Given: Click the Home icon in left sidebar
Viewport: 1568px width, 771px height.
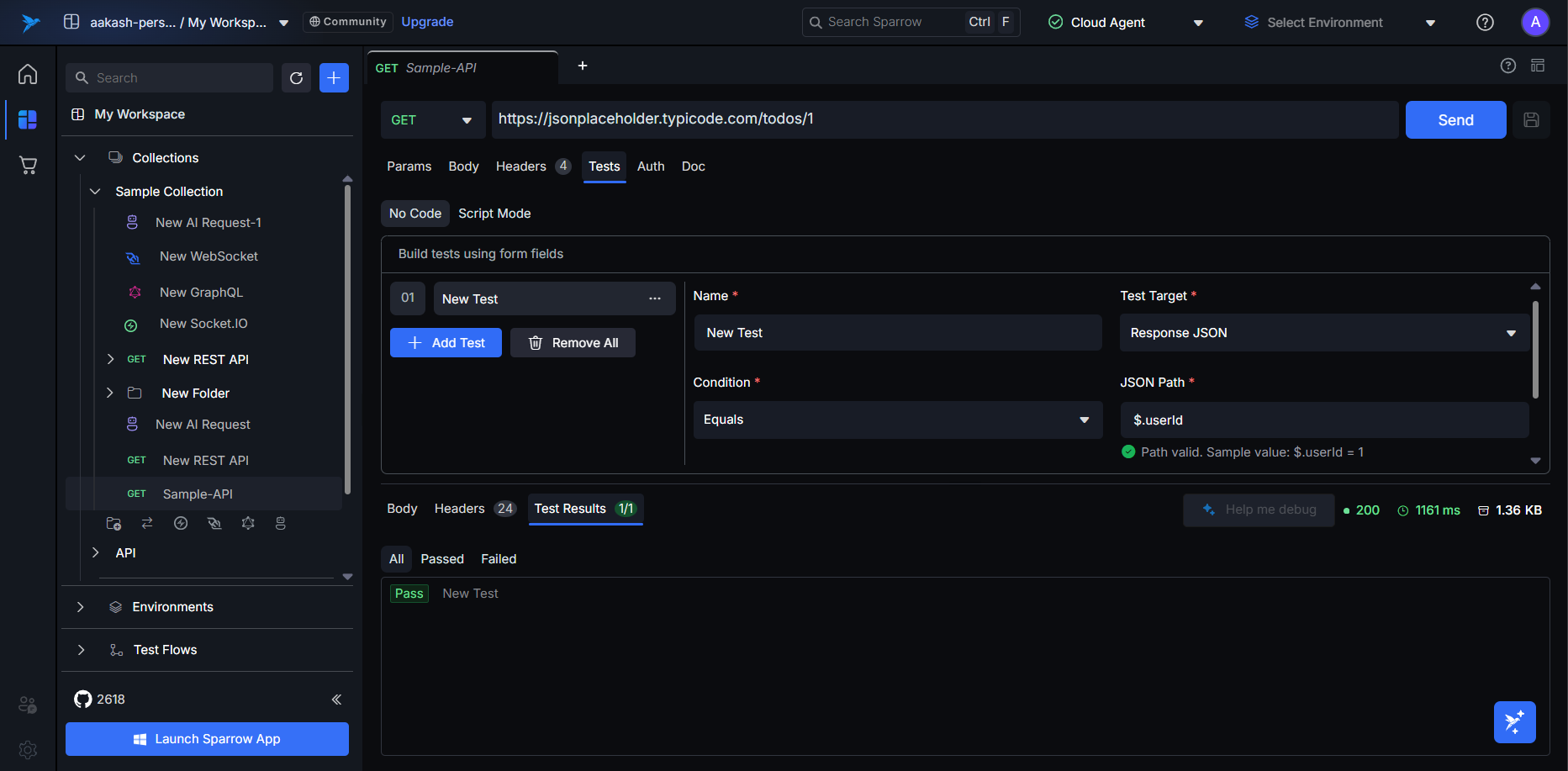Looking at the screenshot, I should tap(28, 74).
